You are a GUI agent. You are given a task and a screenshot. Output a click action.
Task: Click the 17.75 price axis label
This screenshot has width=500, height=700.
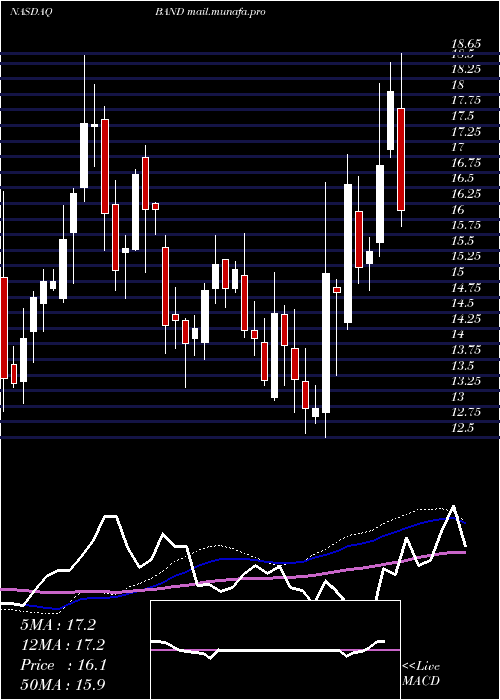click(466, 100)
